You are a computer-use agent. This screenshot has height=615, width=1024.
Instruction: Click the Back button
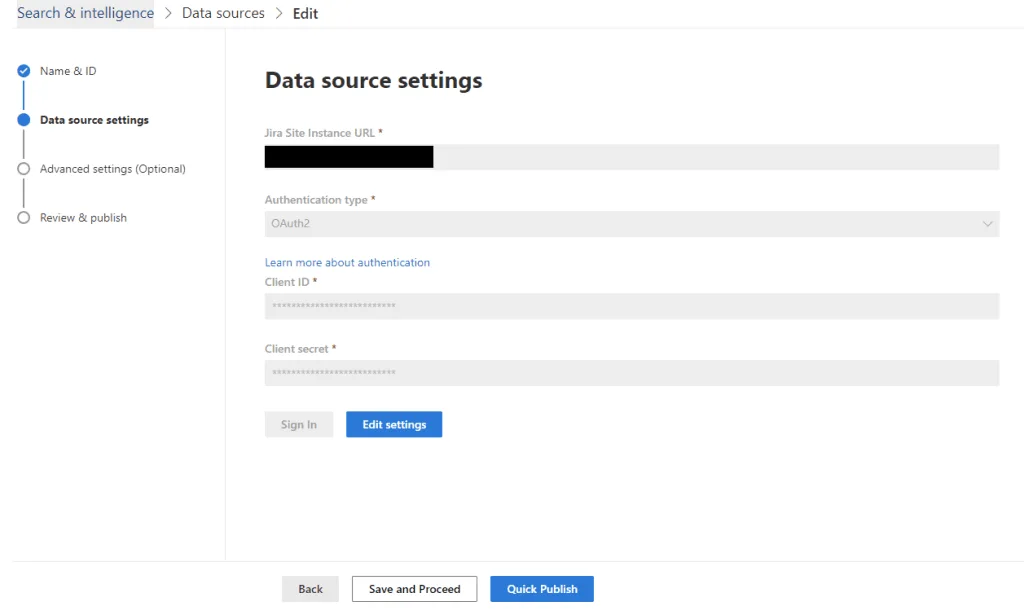point(310,589)
